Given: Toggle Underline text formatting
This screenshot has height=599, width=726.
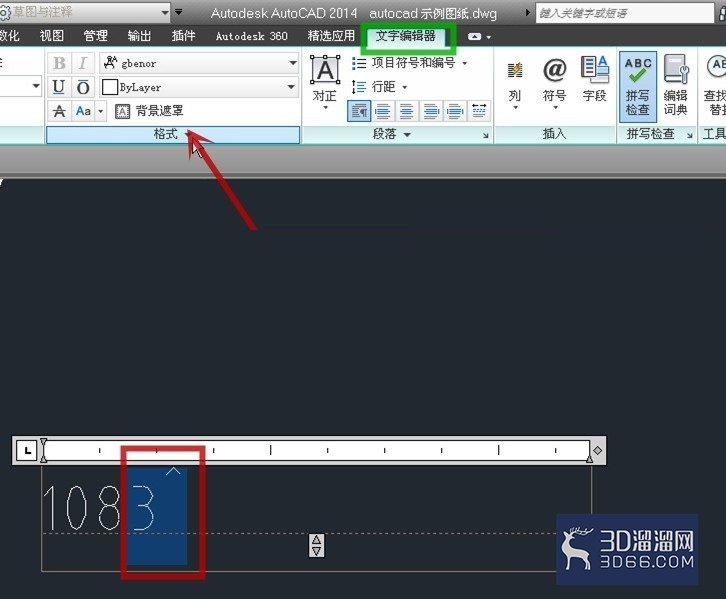Looking at the screenshot, I should point(59,87).
